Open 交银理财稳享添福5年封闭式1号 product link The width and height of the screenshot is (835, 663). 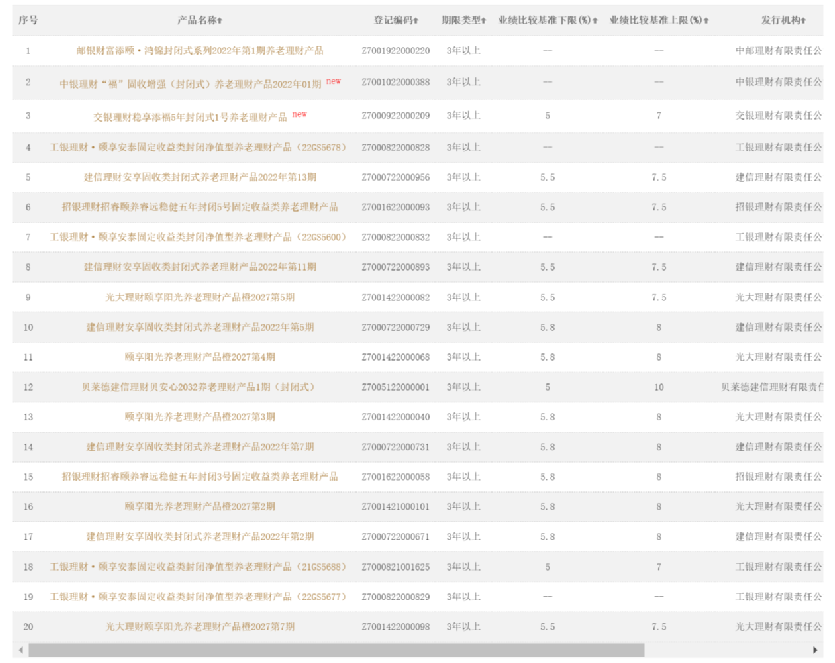190,117
